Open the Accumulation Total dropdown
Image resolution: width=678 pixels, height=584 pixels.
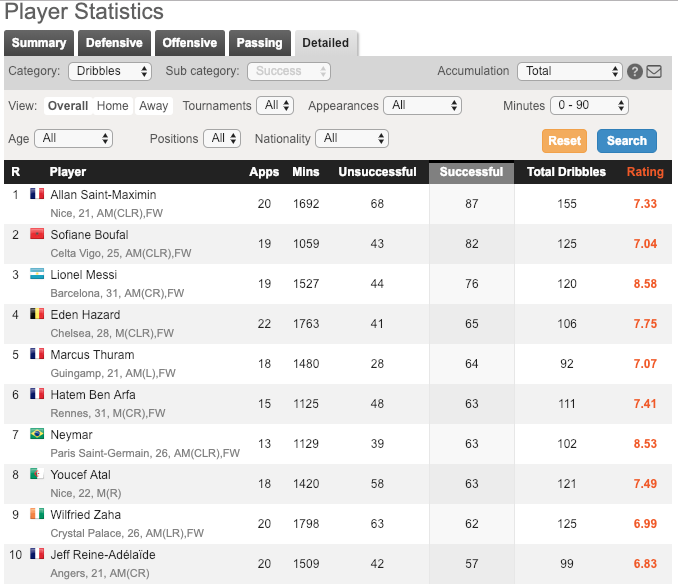[x=570, y=72]
